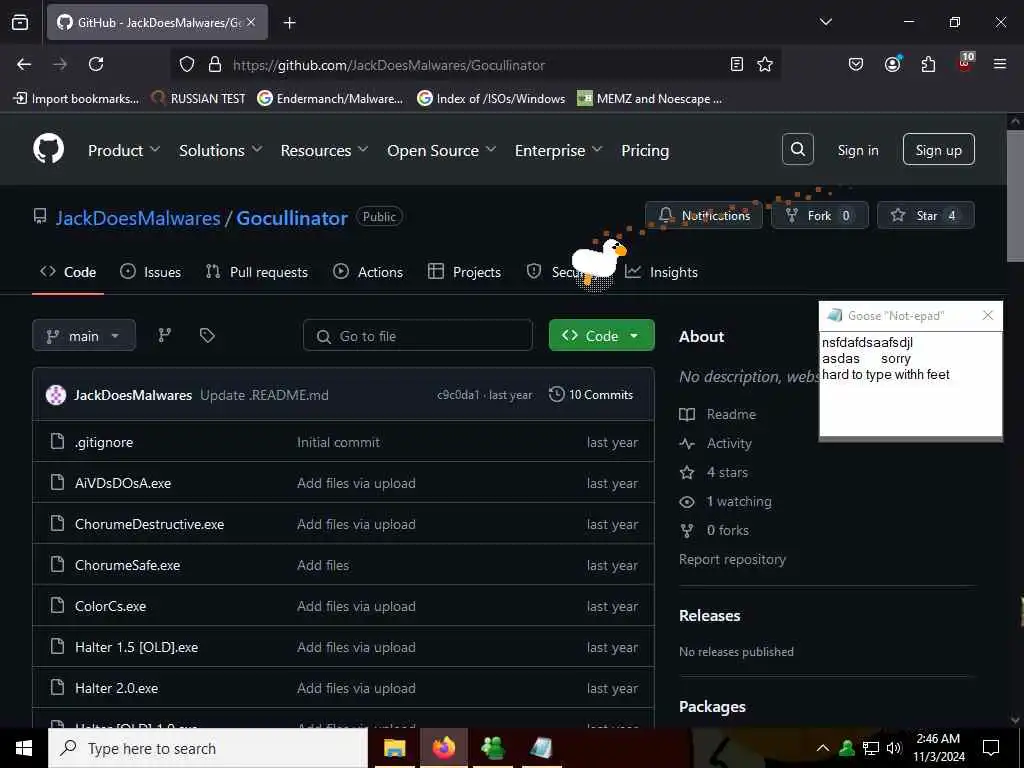
Task: Click the JackDoesMalwares avatar in commit row
Action: click(x=56, y=394)
